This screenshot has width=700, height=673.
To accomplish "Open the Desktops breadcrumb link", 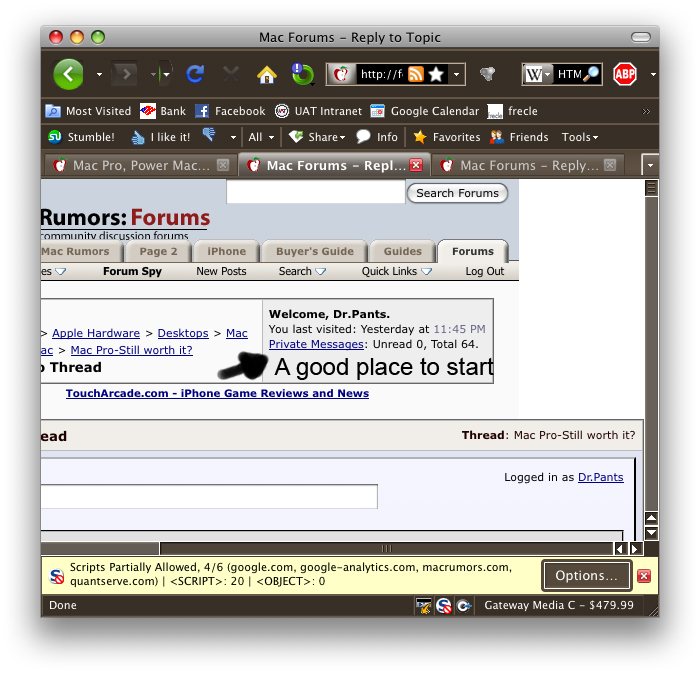I will click(183, 333).
